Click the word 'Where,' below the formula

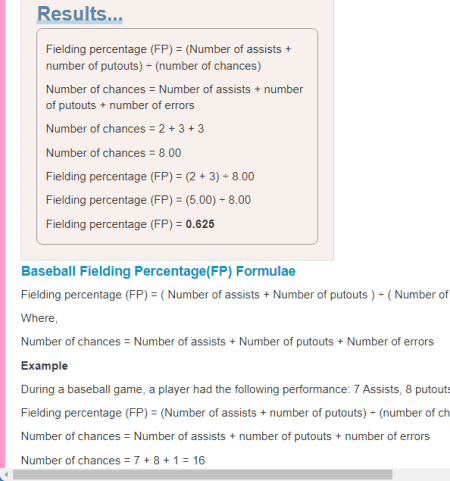39,318
